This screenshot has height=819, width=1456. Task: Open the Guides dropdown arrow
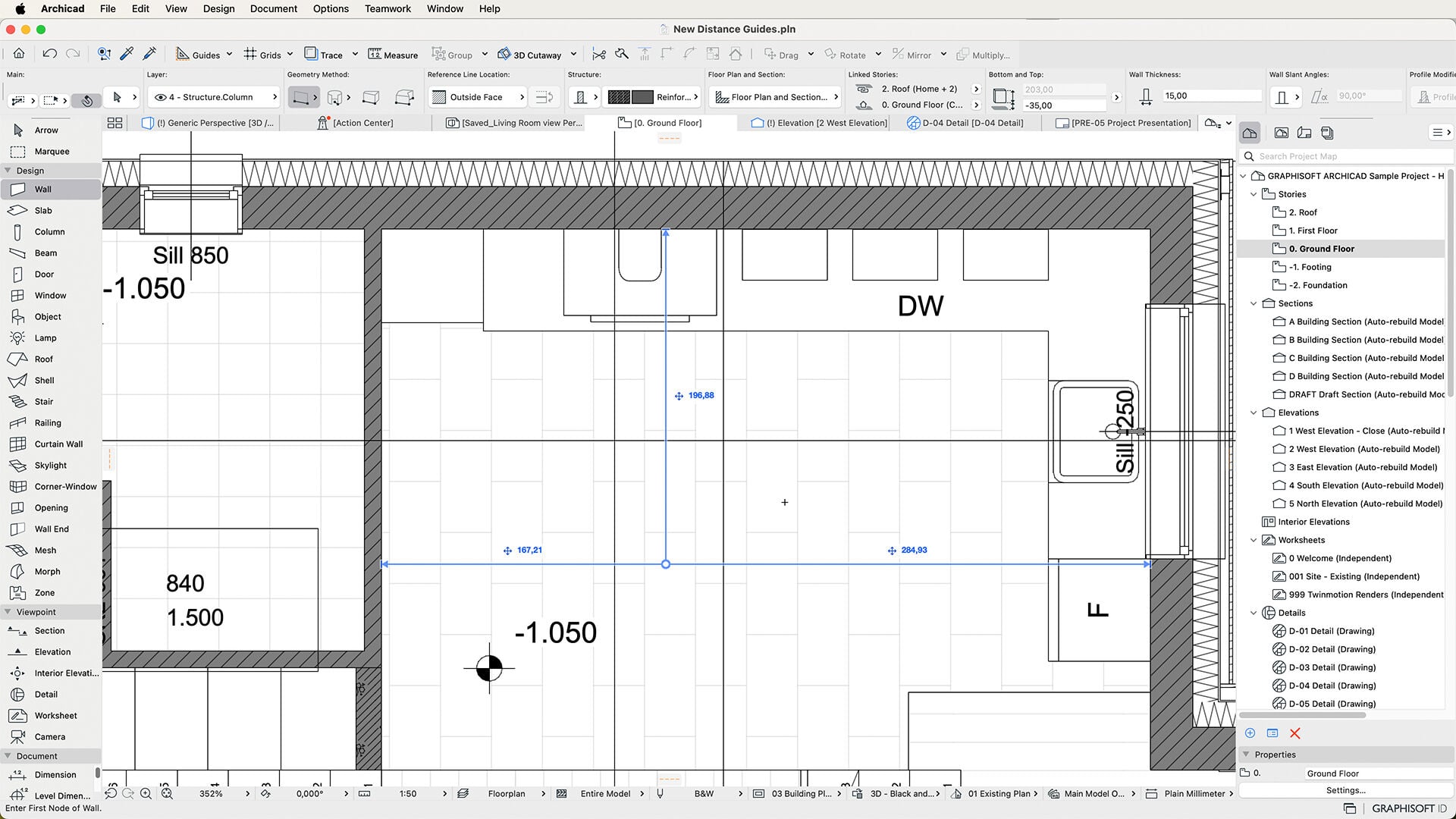click(229, 55)
